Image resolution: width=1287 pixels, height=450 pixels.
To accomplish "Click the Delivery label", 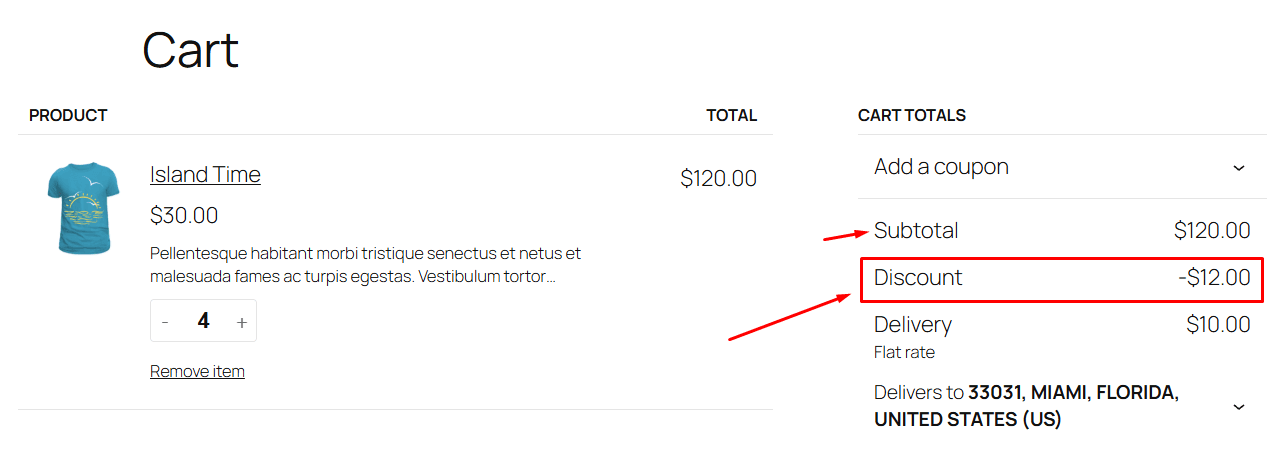I will click(x=913, y=325).
